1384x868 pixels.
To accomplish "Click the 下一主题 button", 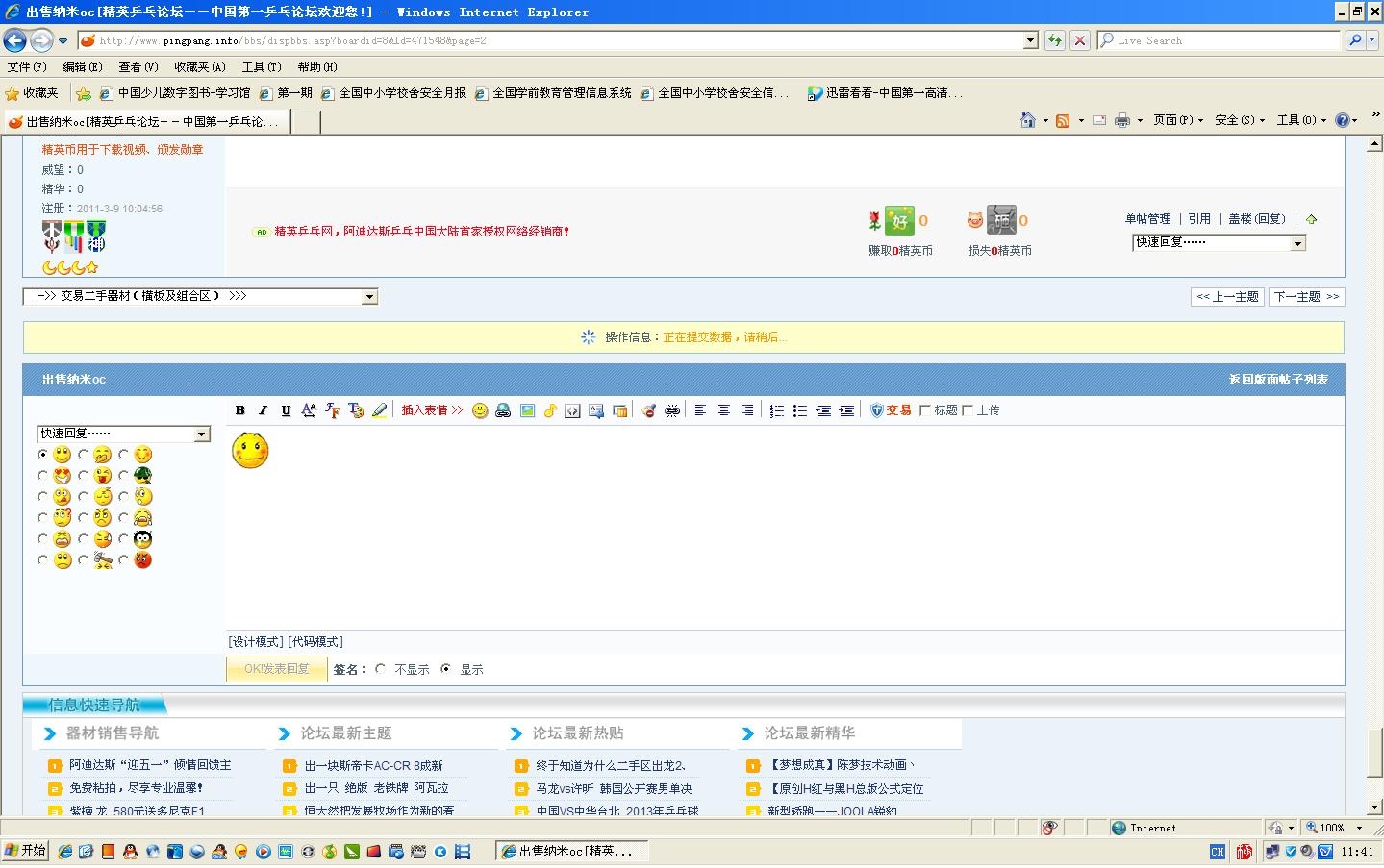I will pyautogui.click(x=1306, y=297).
